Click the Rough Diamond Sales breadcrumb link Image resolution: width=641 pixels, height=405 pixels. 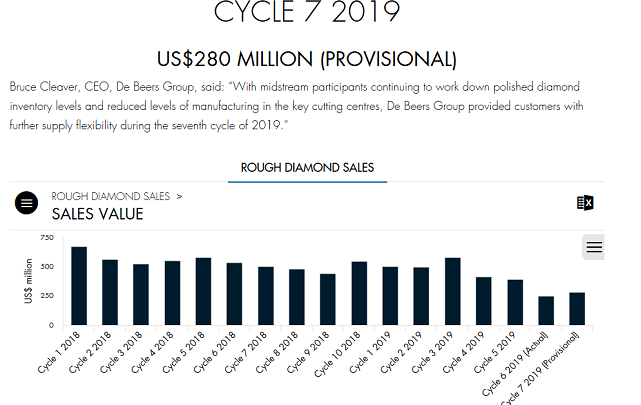pyautogui.click(x=110, y=197)
